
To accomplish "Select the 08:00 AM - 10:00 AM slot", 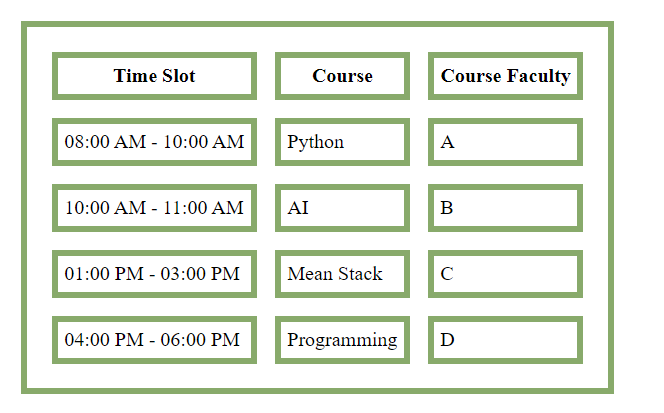I will pyautogui.click(x=154, y=142).
